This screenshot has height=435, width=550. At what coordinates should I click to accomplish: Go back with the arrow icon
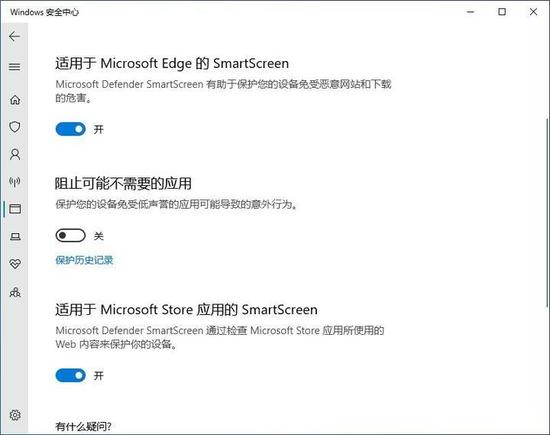14,36
